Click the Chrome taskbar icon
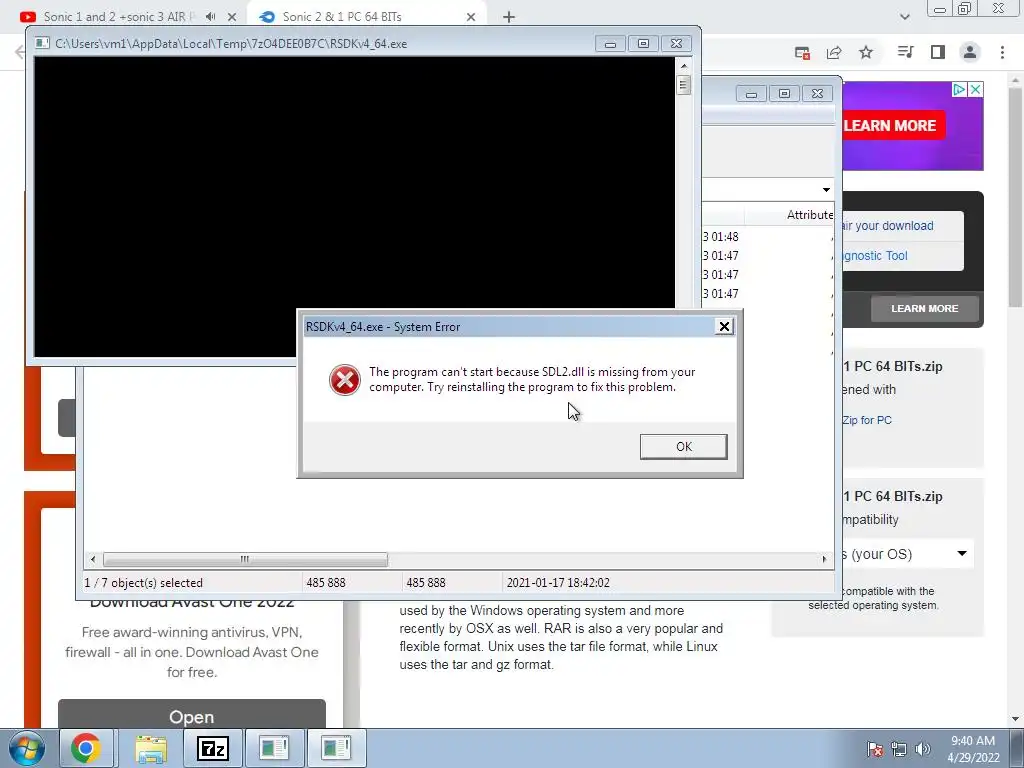This screenshot has height=768, width=1024. click(86, 748)
